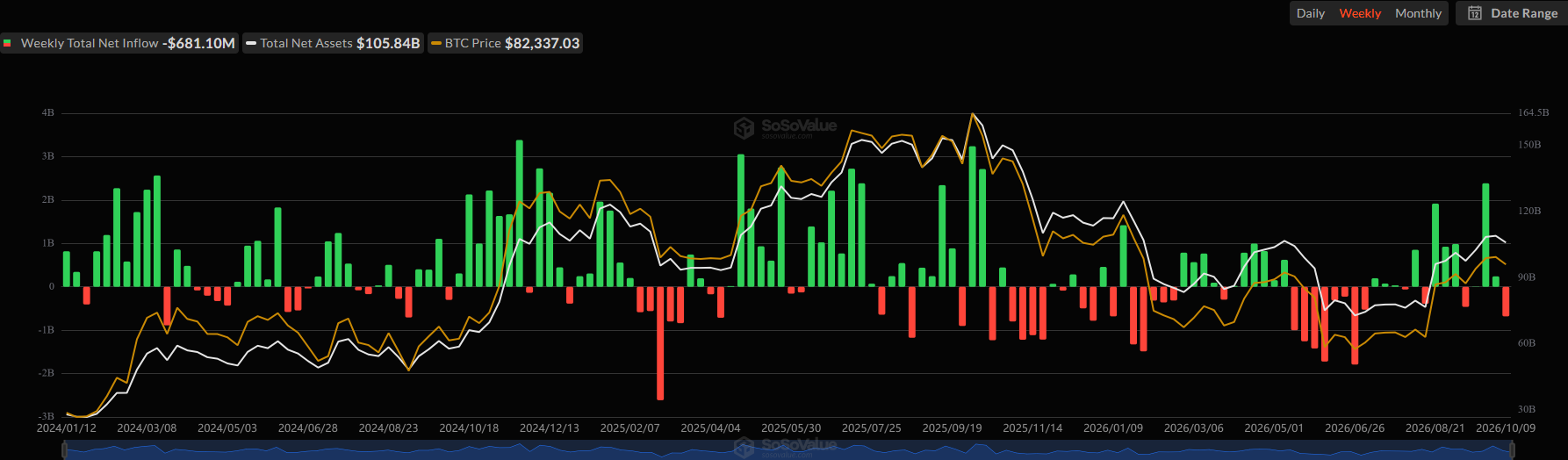1568x460 pixels.
Task: Click the -3B left axis label
Action: tap(46, 416)
